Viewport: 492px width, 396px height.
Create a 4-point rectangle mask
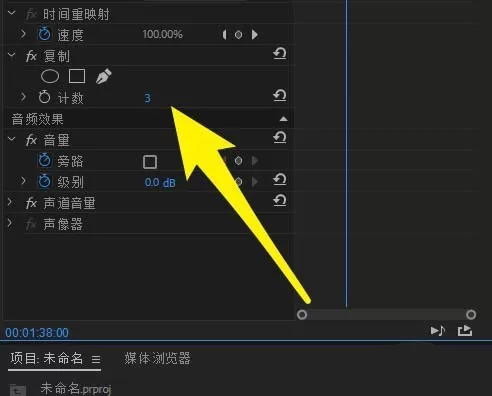tap(77, 76)
